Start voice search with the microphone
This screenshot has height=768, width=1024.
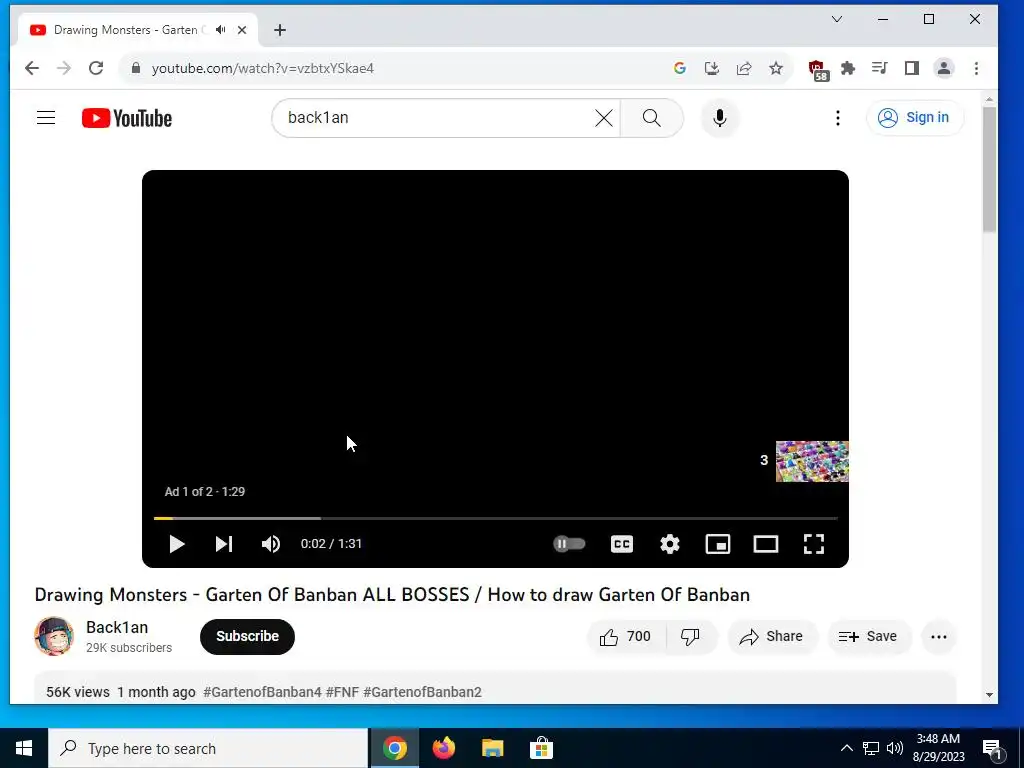720,118
